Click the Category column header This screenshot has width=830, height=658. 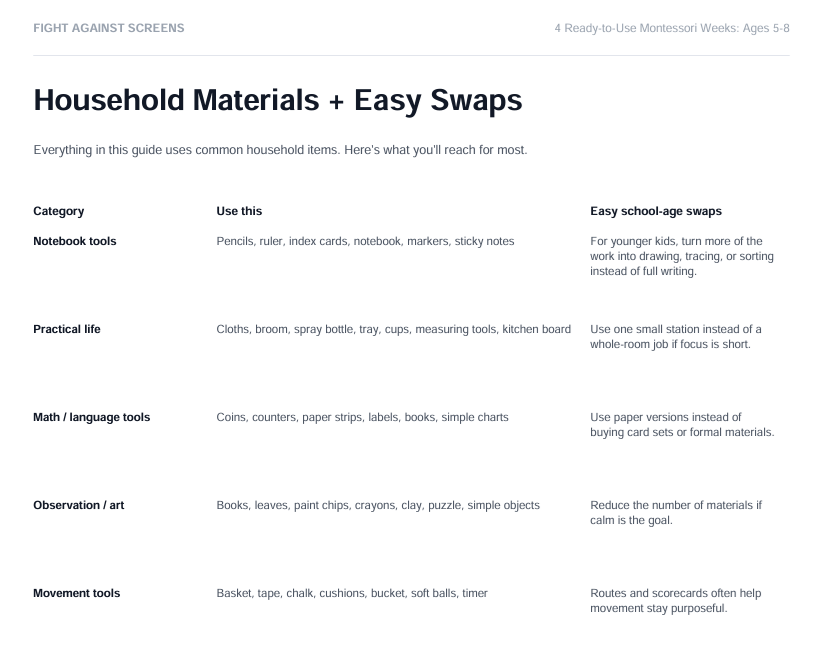click(x=59, y=211)
